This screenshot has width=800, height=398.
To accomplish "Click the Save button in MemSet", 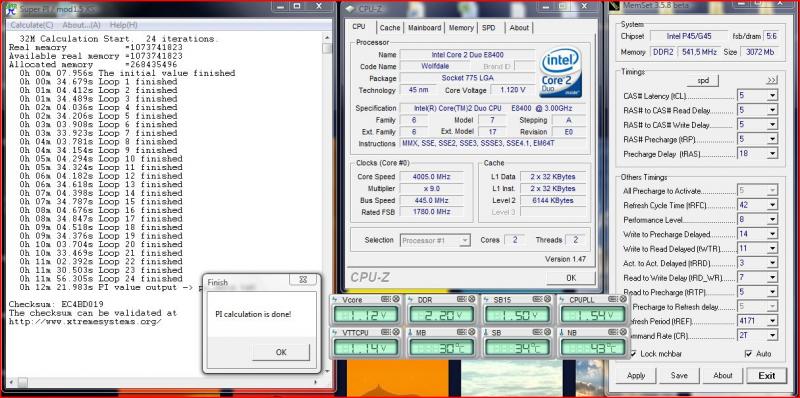I will 679,376.
